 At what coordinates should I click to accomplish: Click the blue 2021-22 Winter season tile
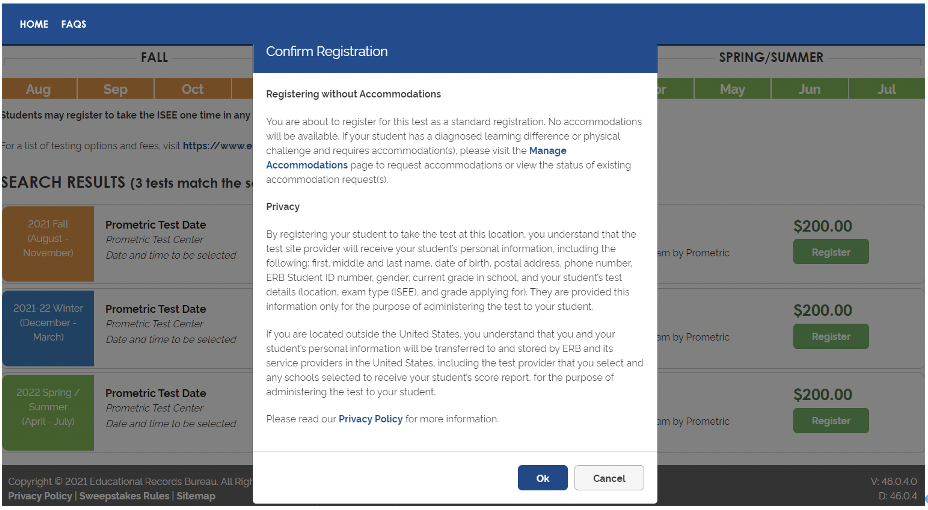[x=48, y=328]
